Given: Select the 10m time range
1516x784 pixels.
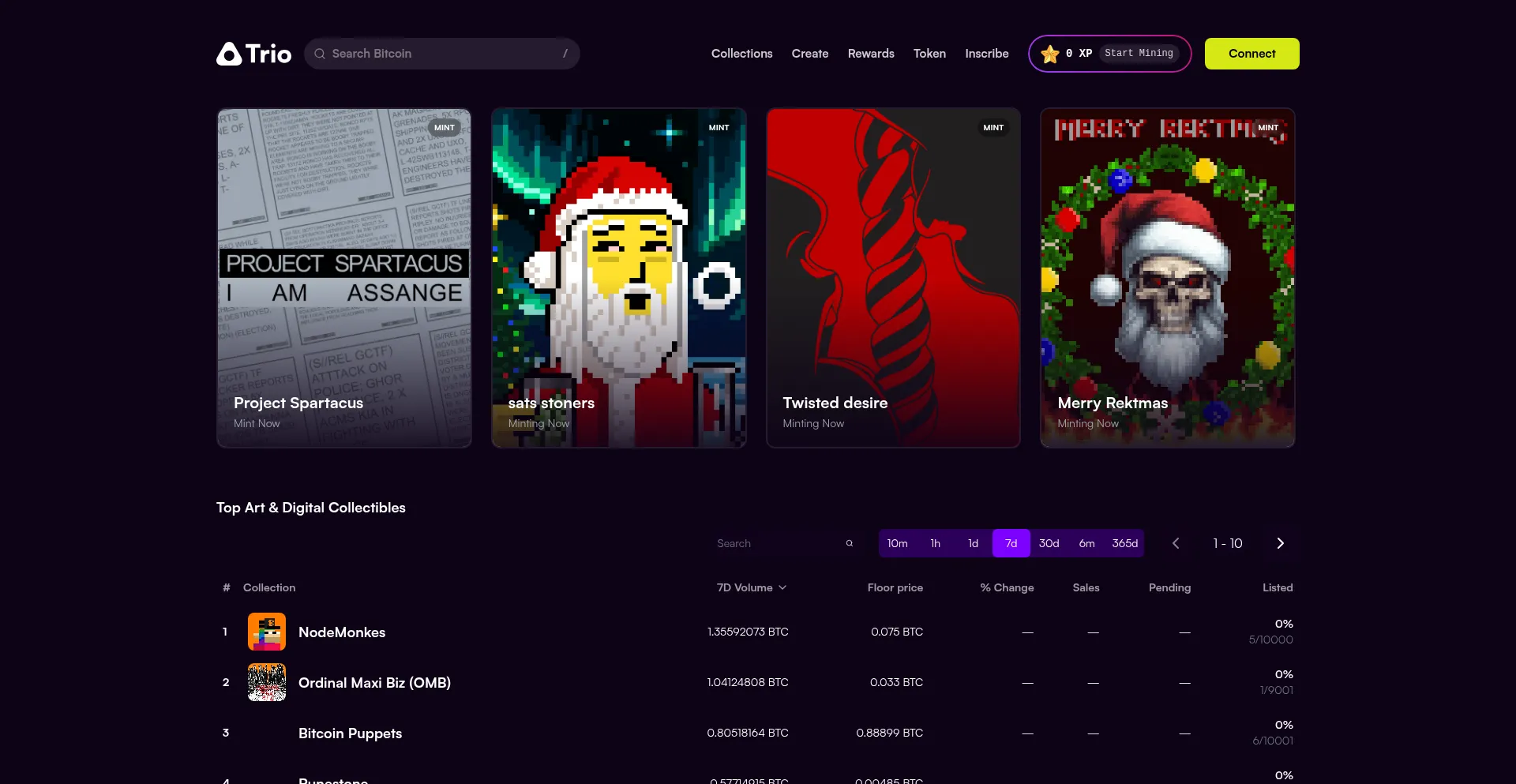Looking at the screenshot, I should point(897,543).
